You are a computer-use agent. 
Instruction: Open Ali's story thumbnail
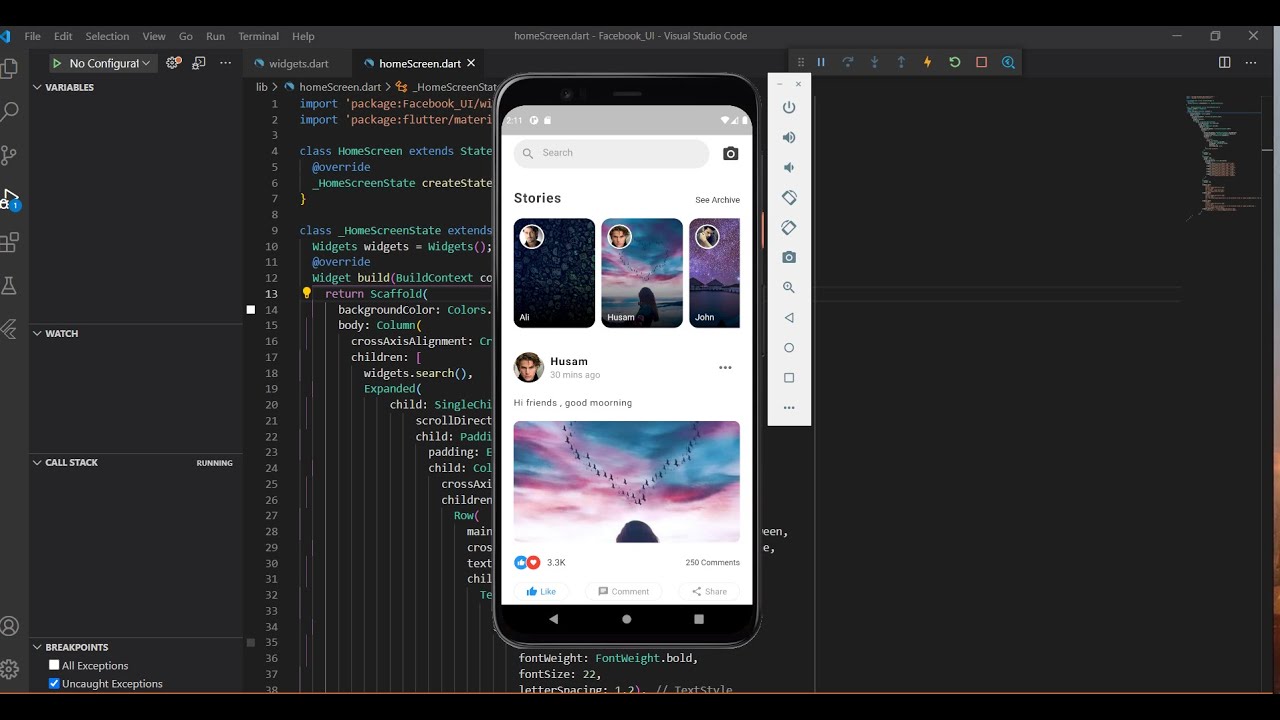pyautogui.click(x=554, y=273)
